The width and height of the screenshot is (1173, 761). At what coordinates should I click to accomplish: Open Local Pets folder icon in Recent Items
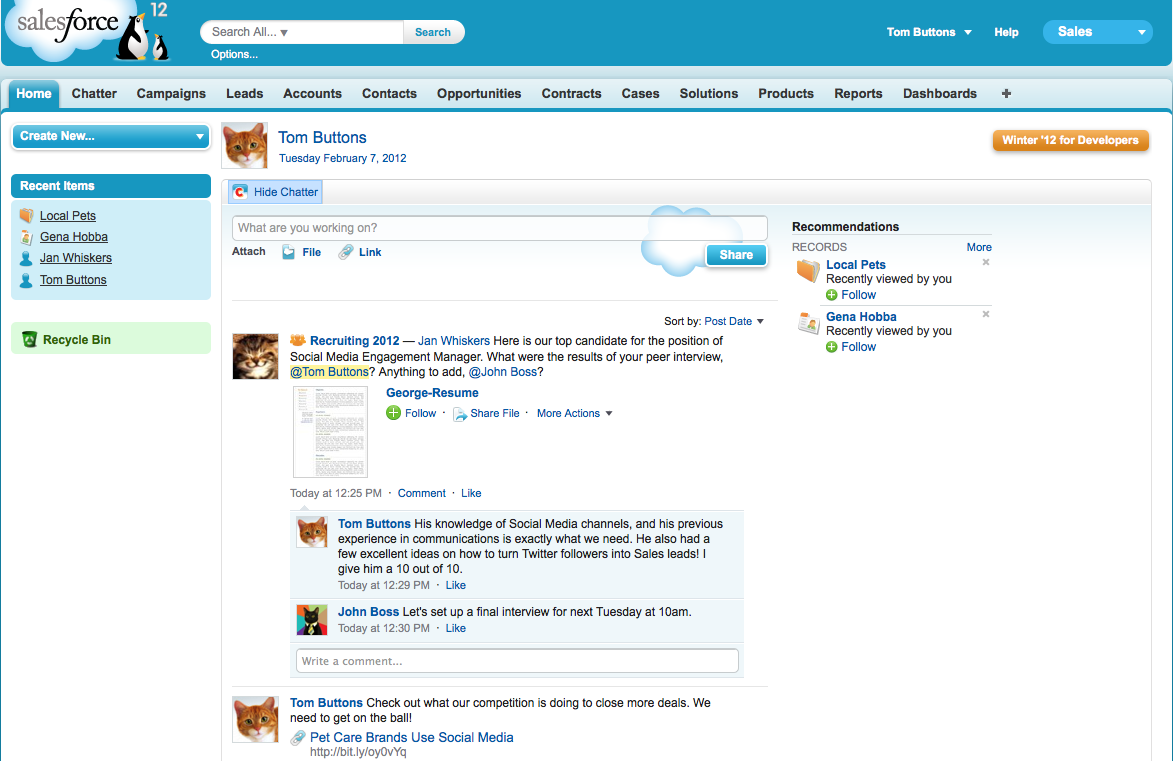(26, 216)
